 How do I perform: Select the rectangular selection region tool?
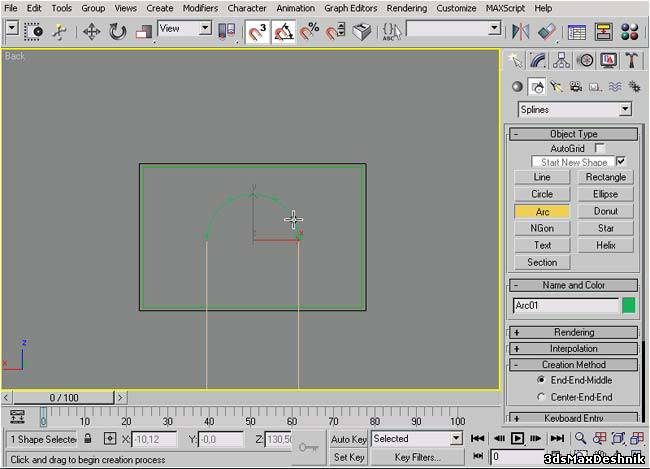click(34, 31)
